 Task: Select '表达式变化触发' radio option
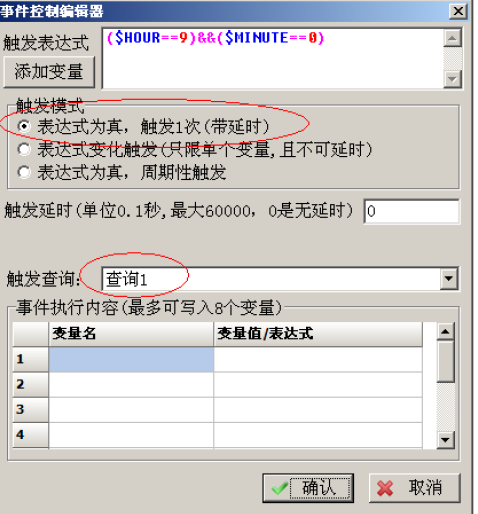point(24,149)
